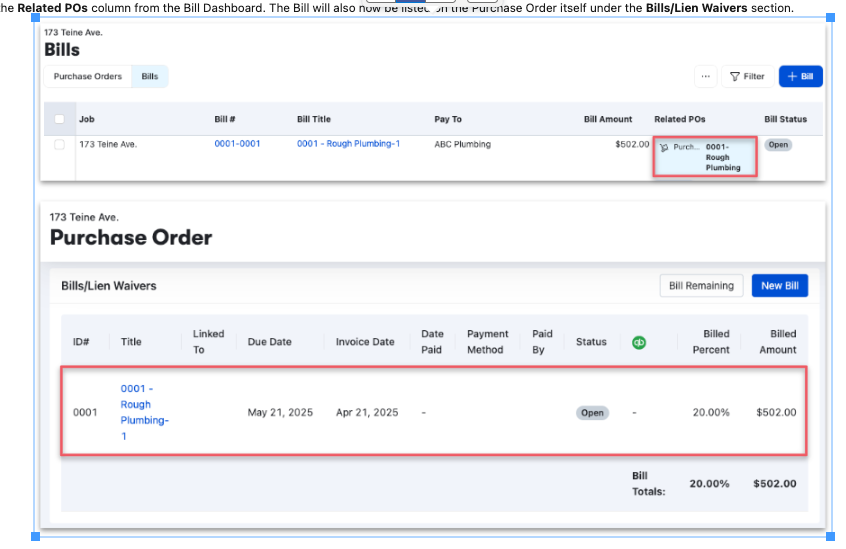Viewport: 846px width, 549px height.
Task: Click the 20.00% billed percent row cell
Action: click(711, 413)
